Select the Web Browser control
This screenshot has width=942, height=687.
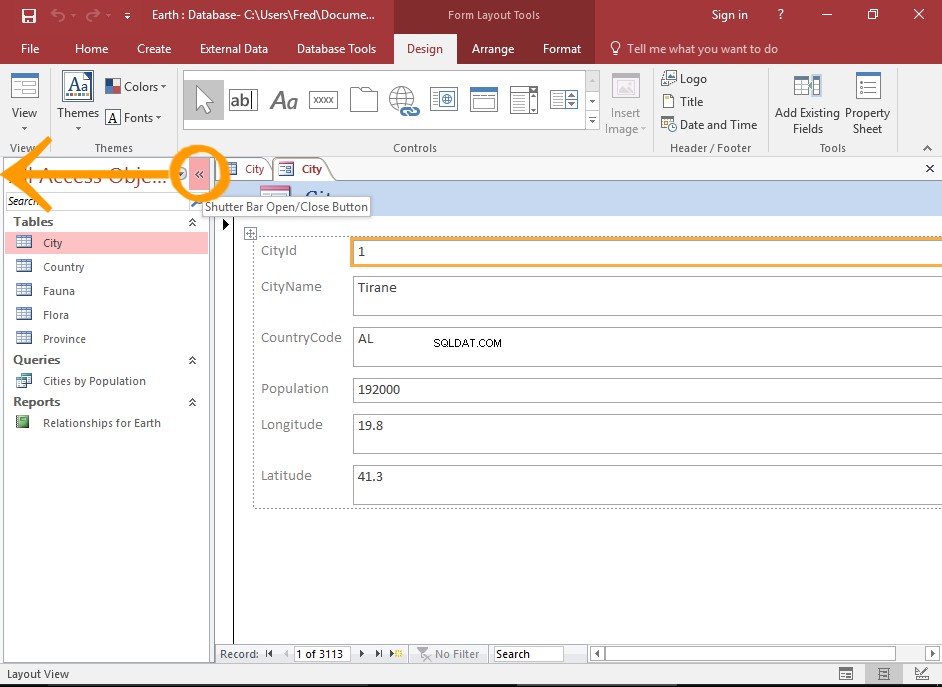coord(444,100)
